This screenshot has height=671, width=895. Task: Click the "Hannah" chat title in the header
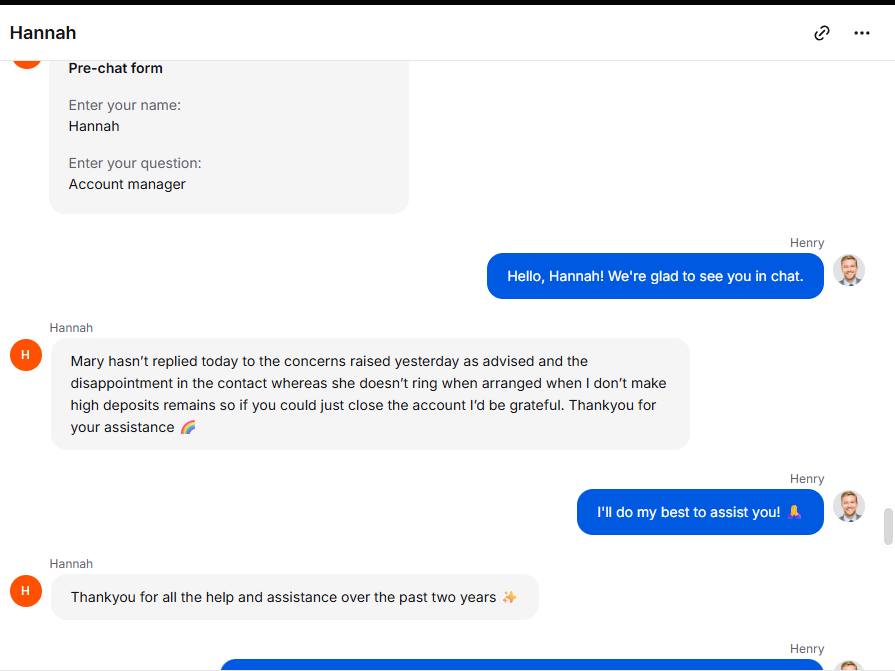point(43,33)
